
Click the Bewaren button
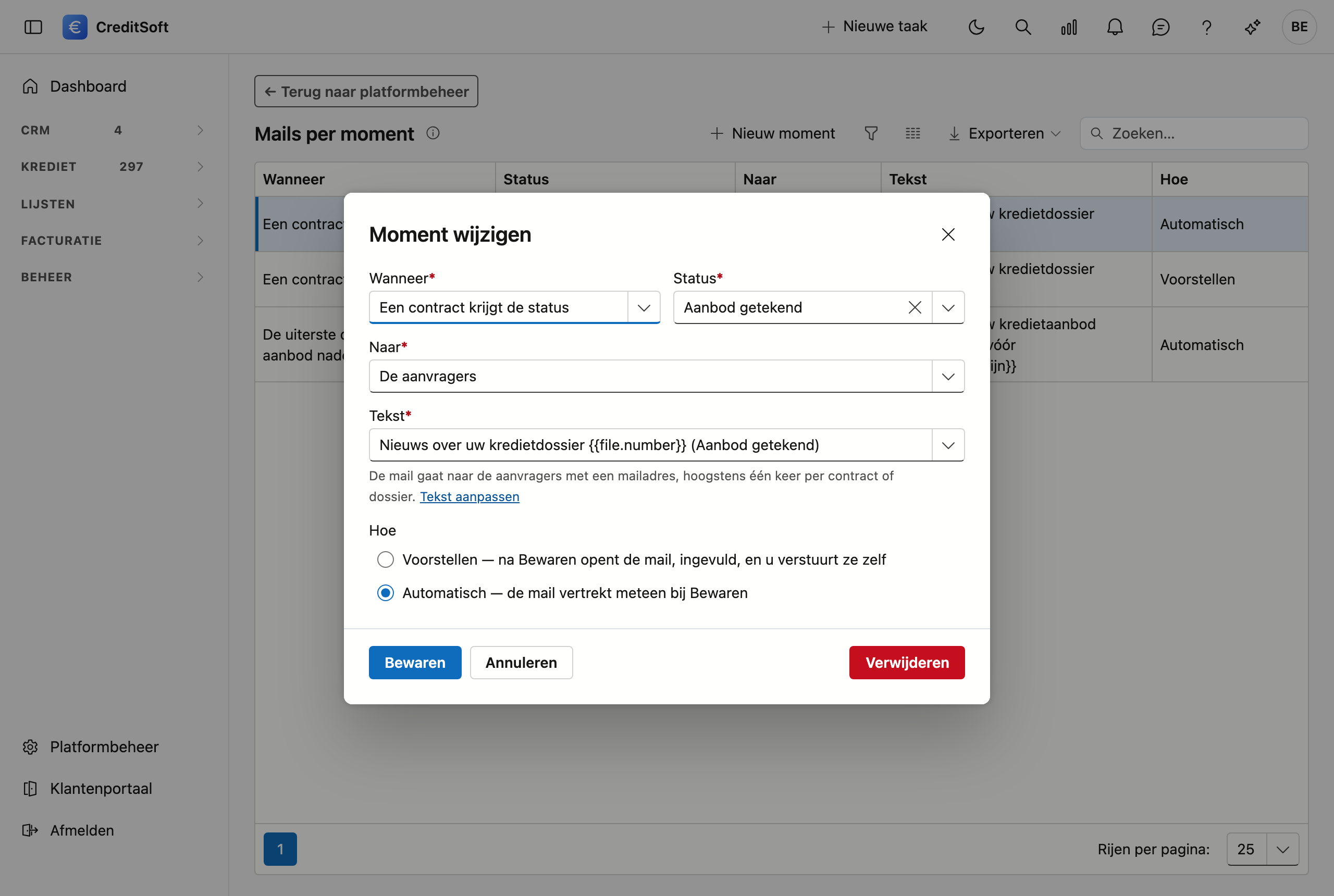[415, 663]
